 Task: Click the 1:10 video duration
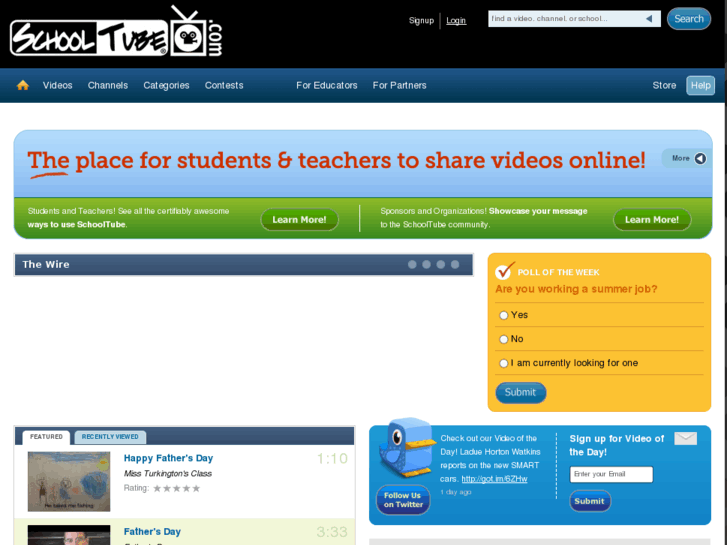pos(332,458)
